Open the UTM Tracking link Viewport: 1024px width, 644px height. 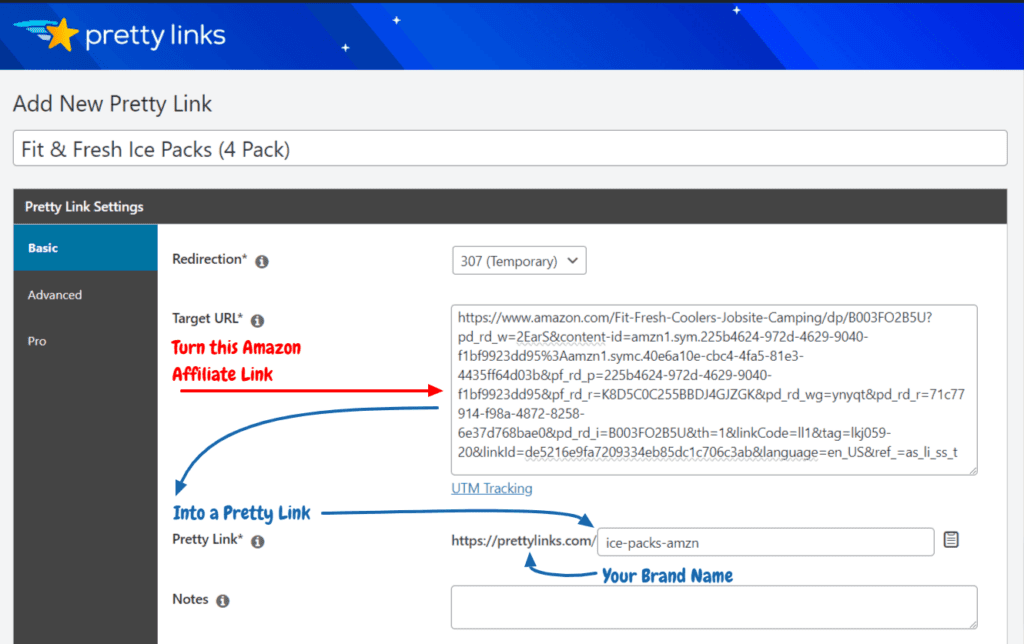[x=491, y=488]
